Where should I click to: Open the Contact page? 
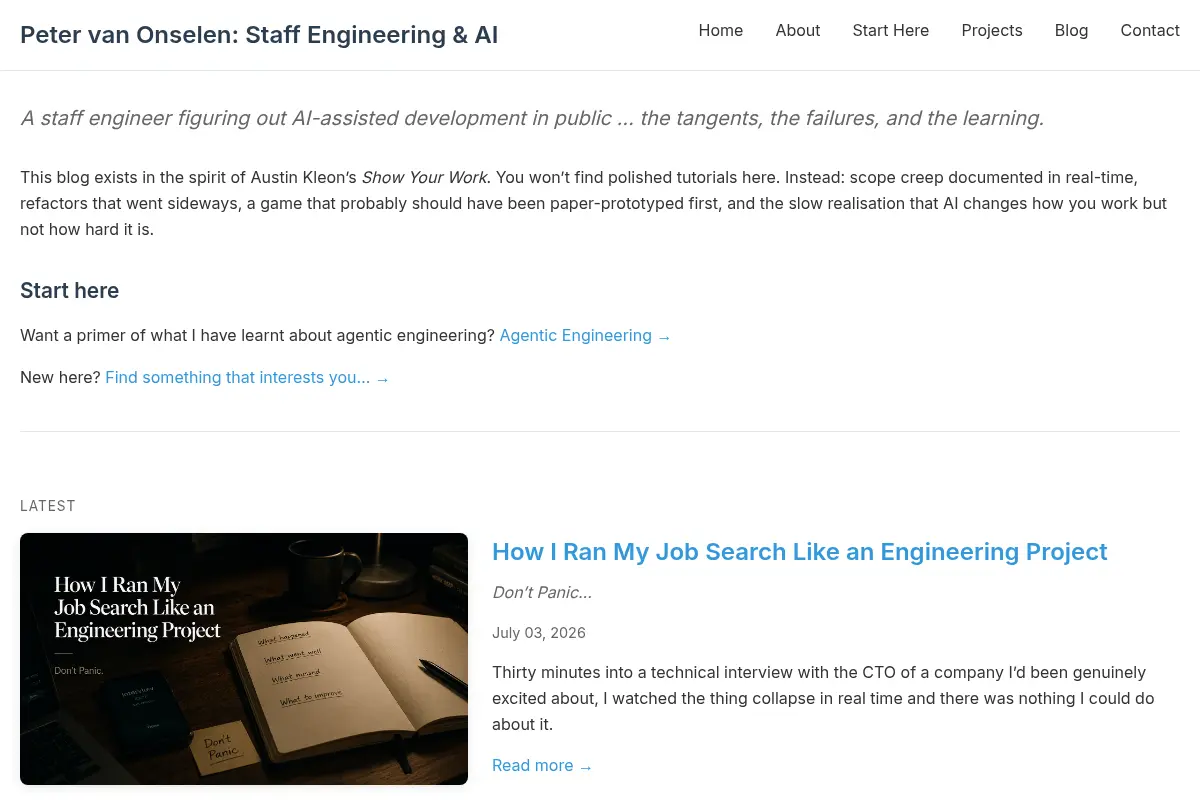coord(1150,30)
